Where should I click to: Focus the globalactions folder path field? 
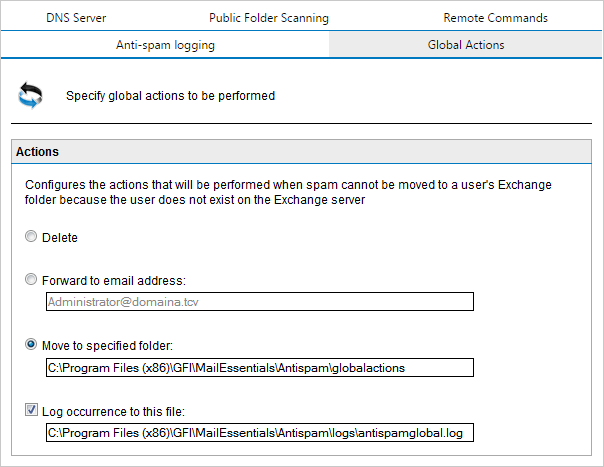pyautogui.click(x=260, y=368)
